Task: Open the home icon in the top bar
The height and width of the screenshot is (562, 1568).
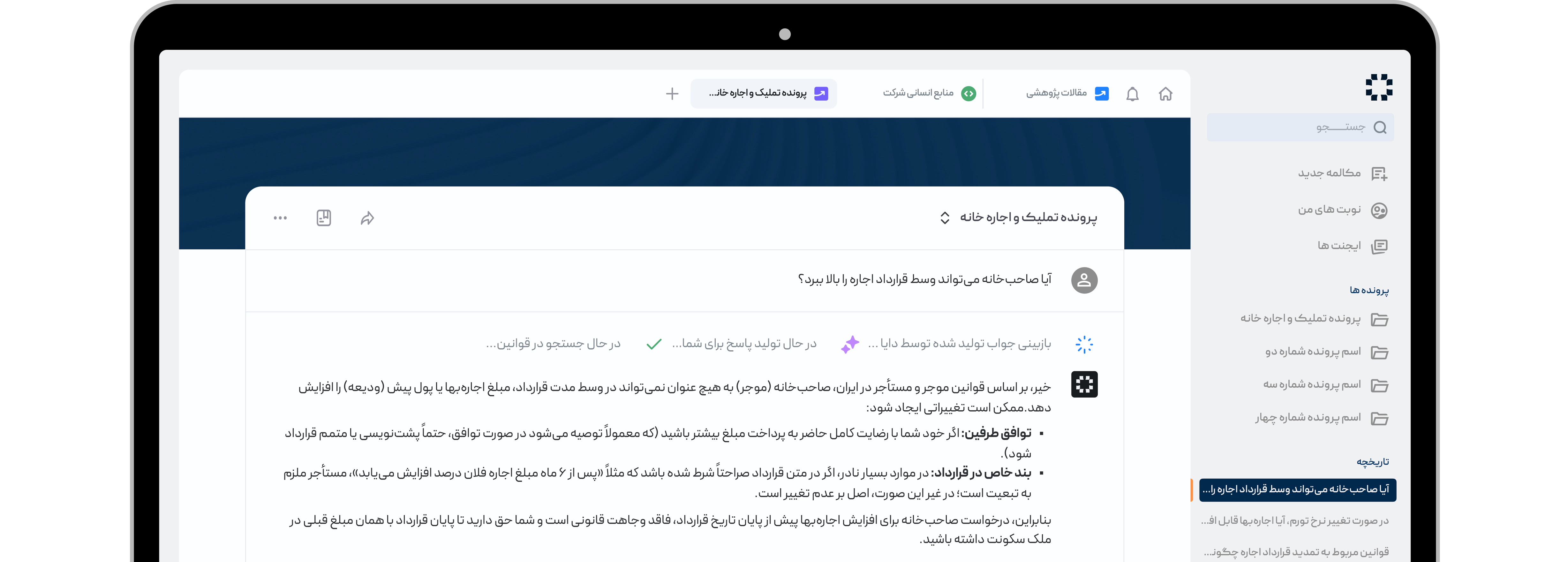Action: 1165,94
